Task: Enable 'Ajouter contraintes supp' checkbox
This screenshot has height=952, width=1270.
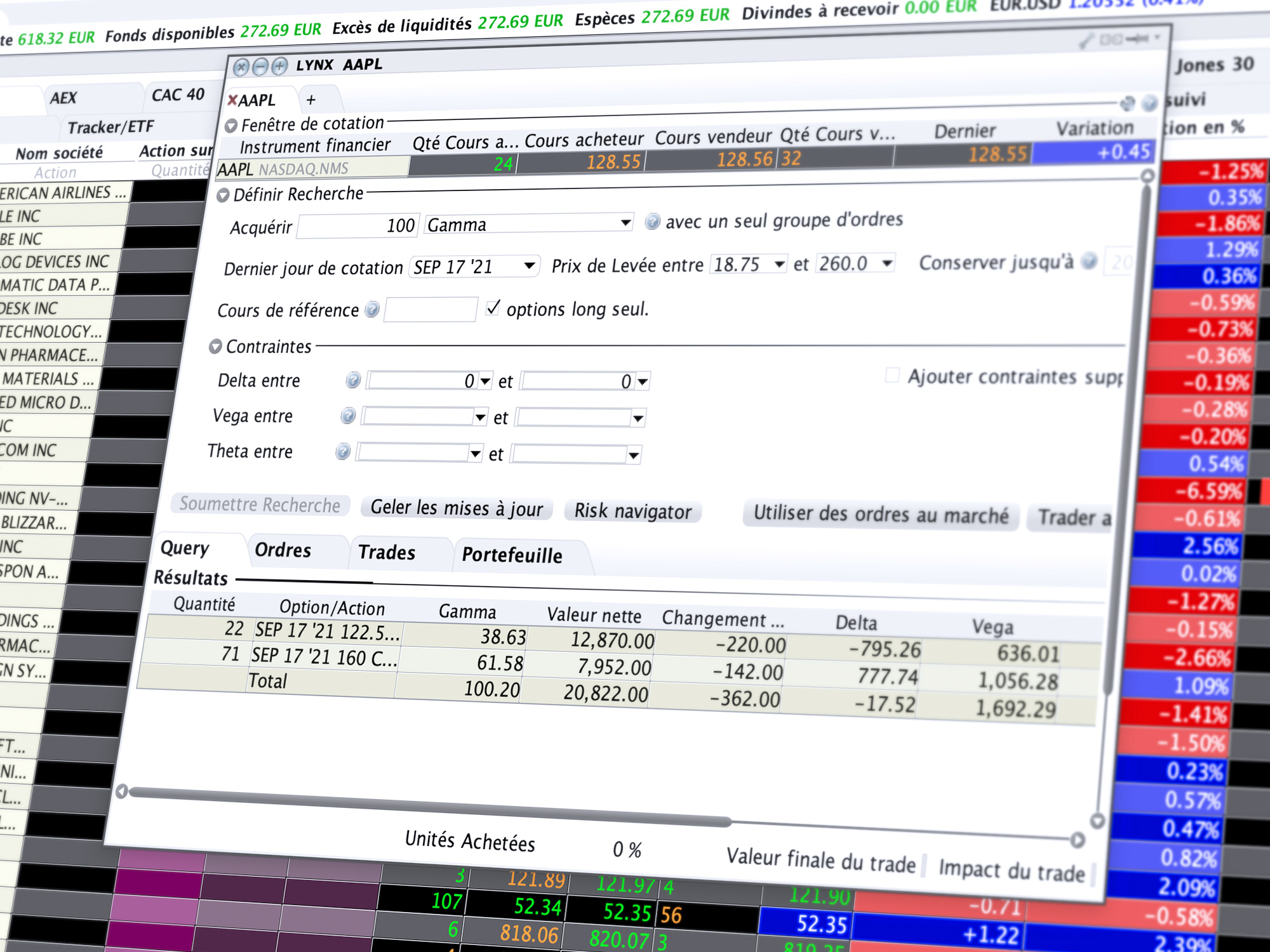Action: click(892, 376)
